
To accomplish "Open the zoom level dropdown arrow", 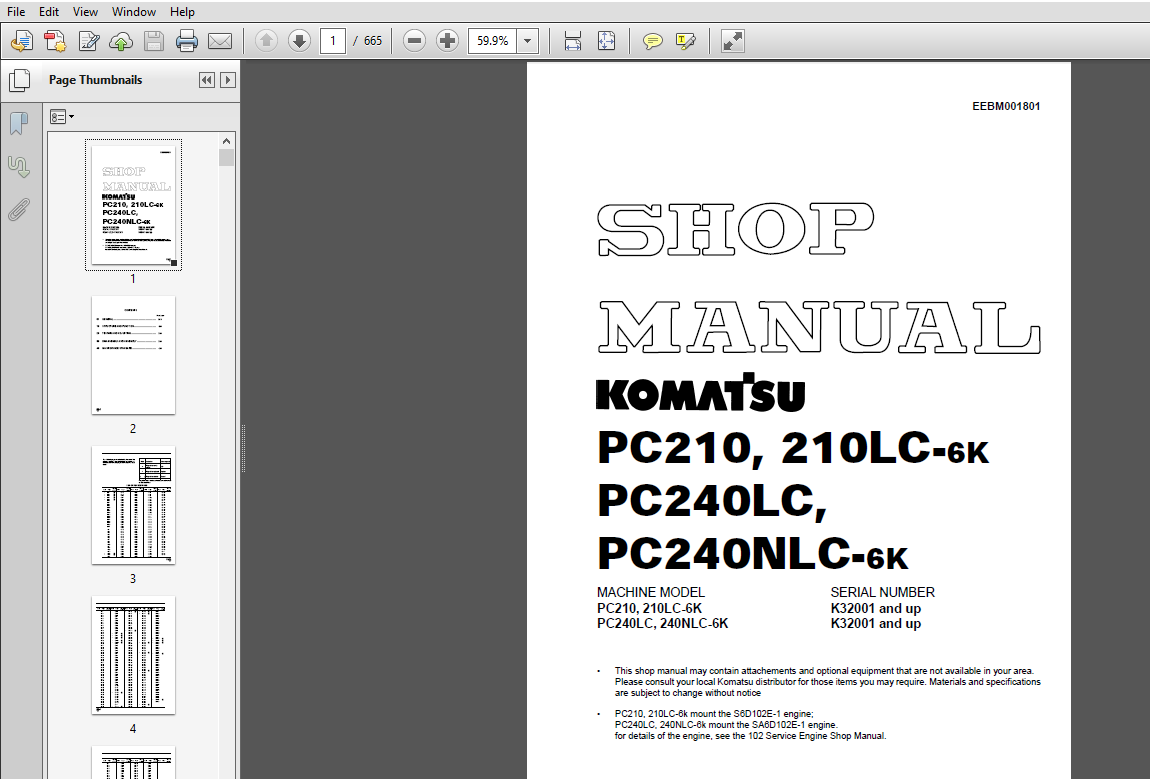I will click(x=527, y=41).
